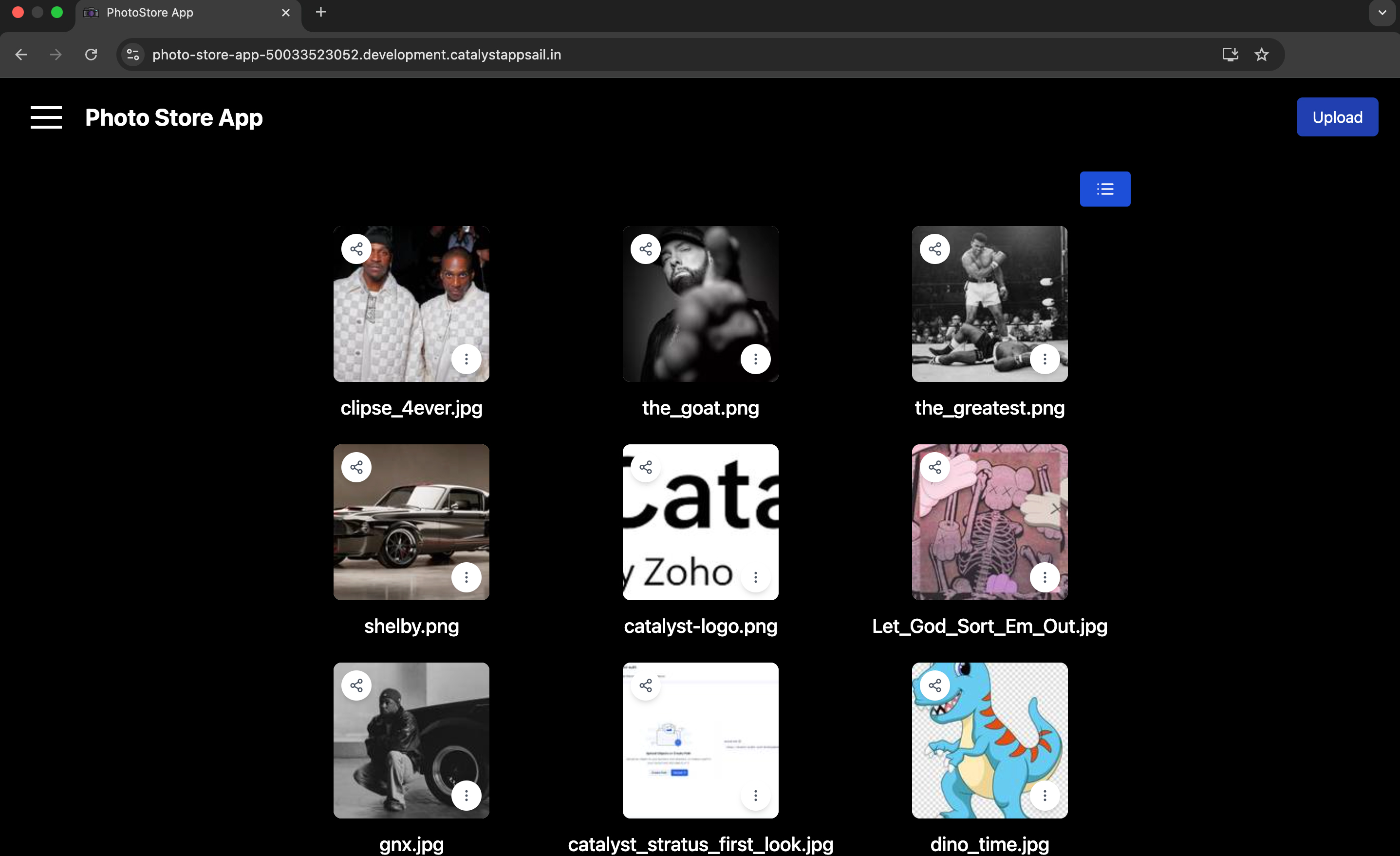Share the gnx.jpg photo
Image resolution: width=1400 pixels, height=856 pixels.
point(356,685)
